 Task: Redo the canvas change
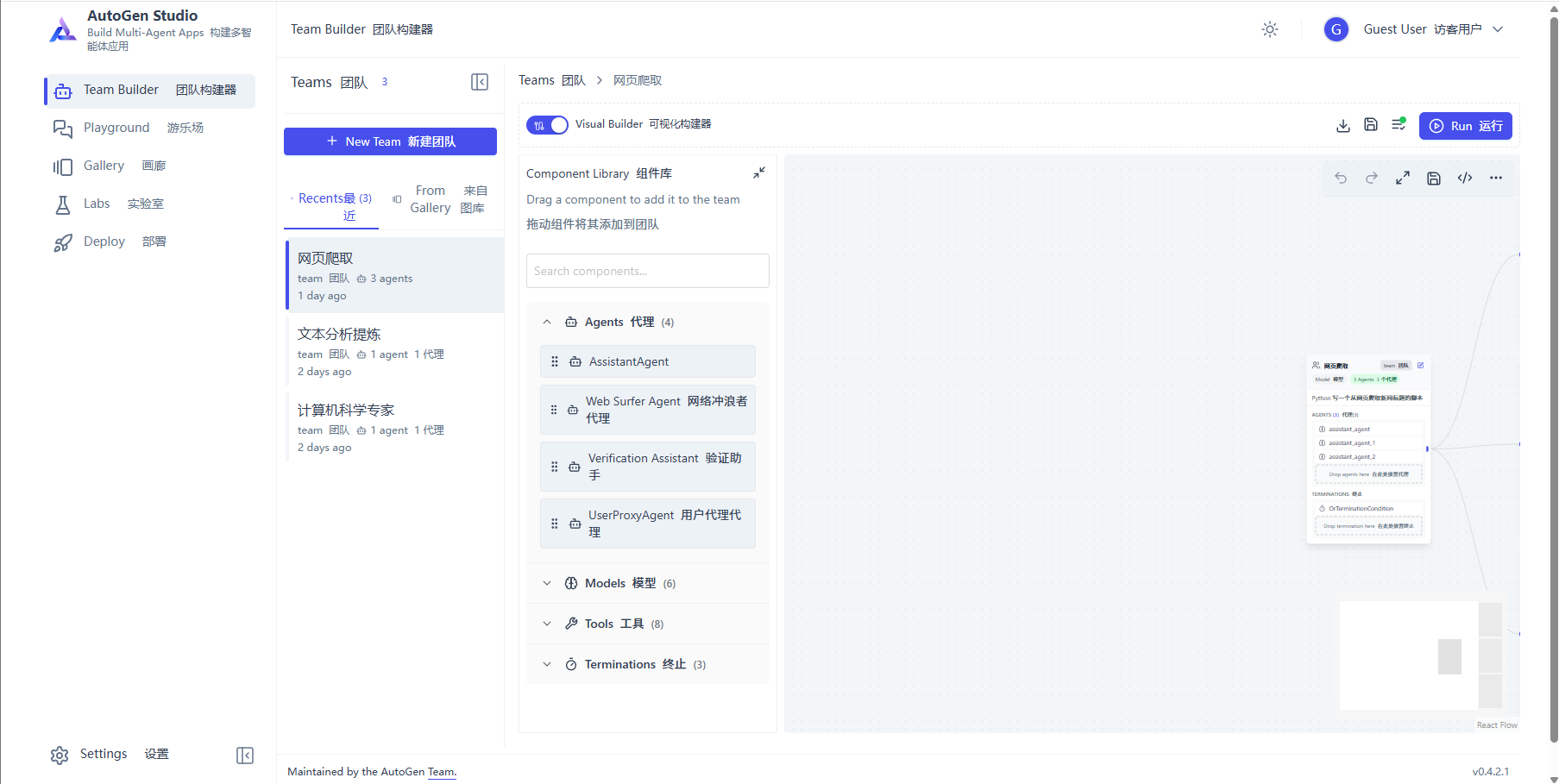tap(1372, 178)
